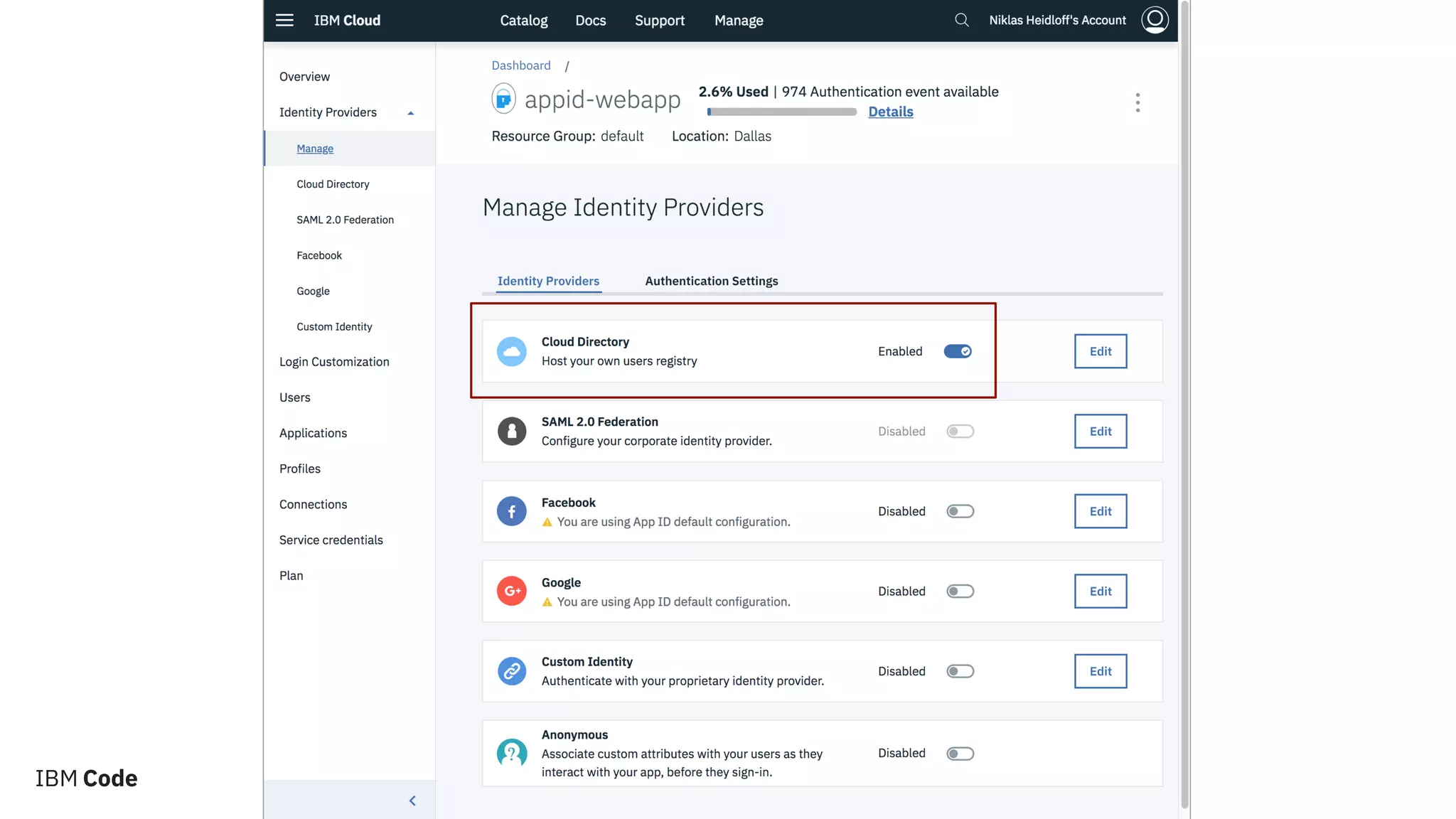Screen dimensions: 1456x819
Task: Click the Facebook provider icon
Action: [511, 511]
